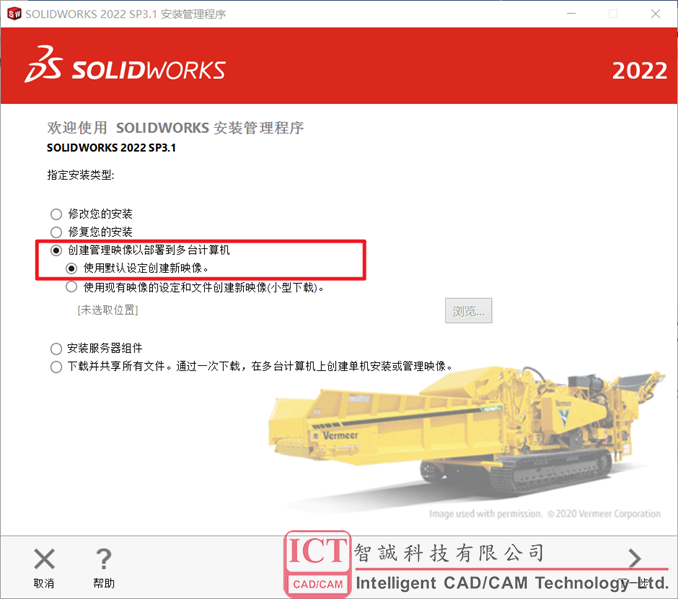Choose 创建管理映像以部署到多台计算机 option
This screenshot has width=678, height=599.
click(x=56, y=250)
